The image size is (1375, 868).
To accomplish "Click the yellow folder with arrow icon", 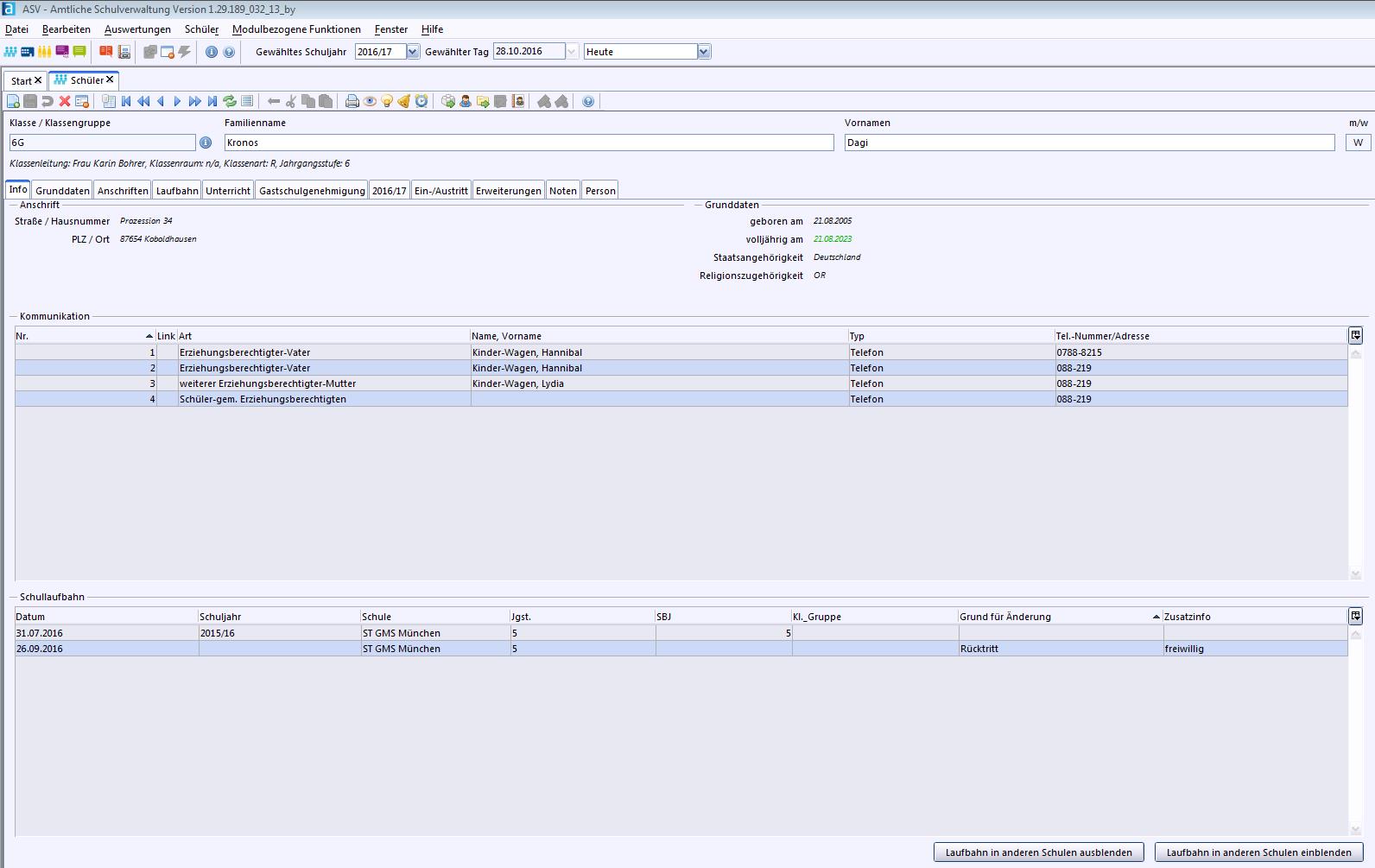I will click(x=483, y=101).
